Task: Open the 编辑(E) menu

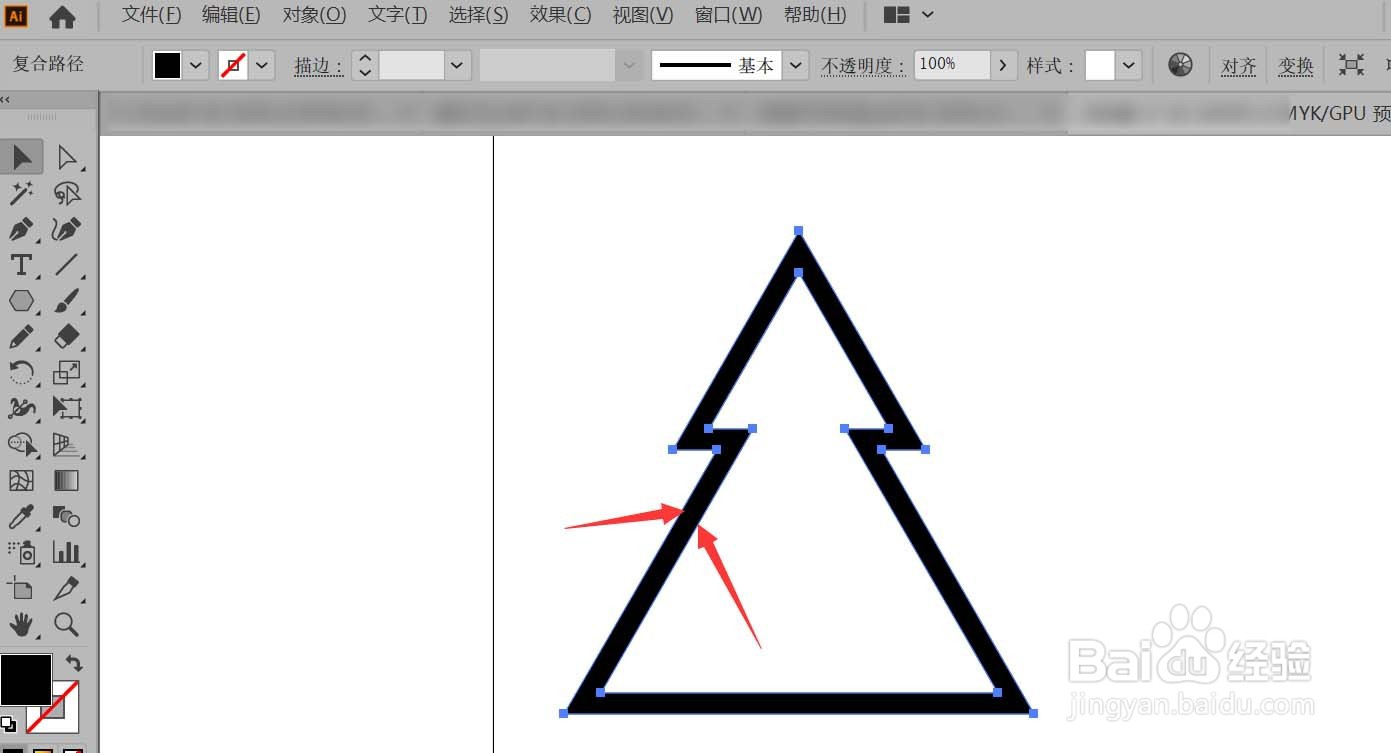Action: click(231, 15)
